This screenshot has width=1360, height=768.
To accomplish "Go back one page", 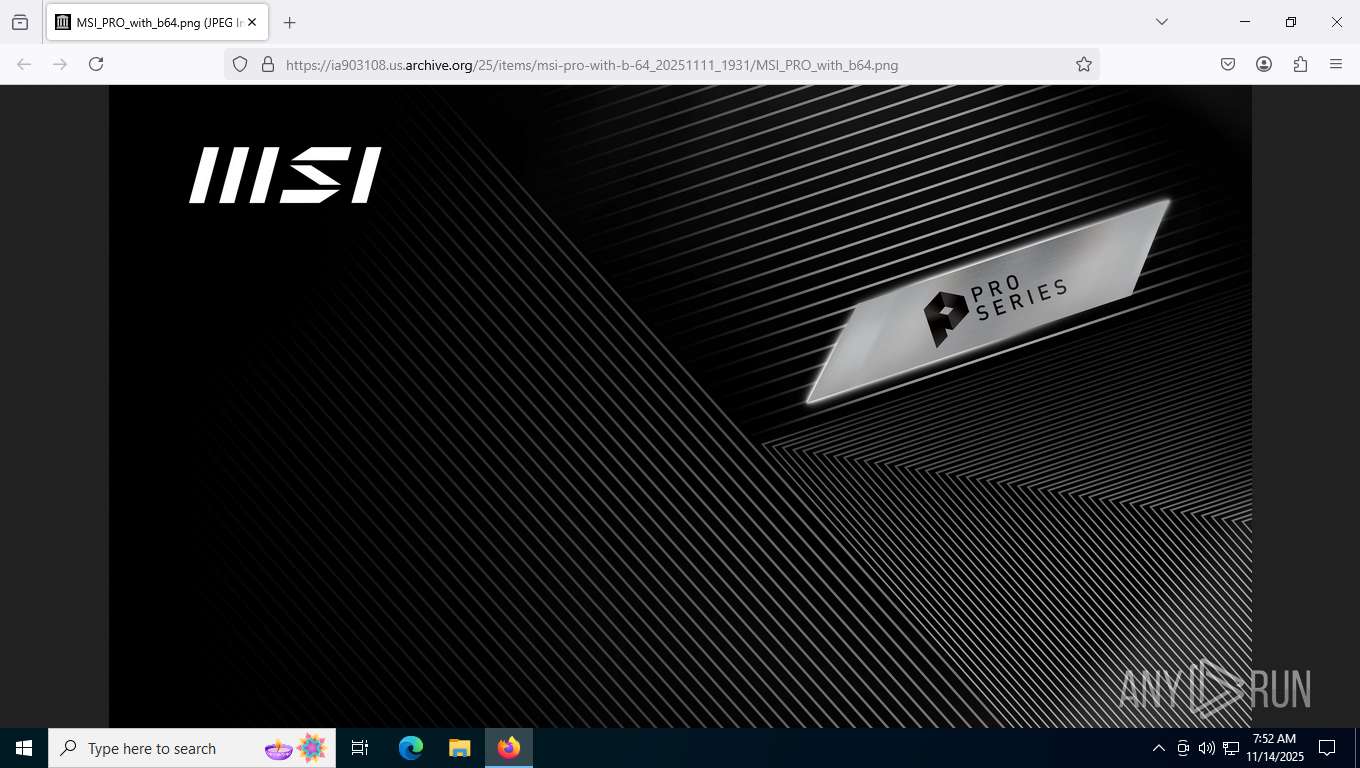I will click(24, 64).
